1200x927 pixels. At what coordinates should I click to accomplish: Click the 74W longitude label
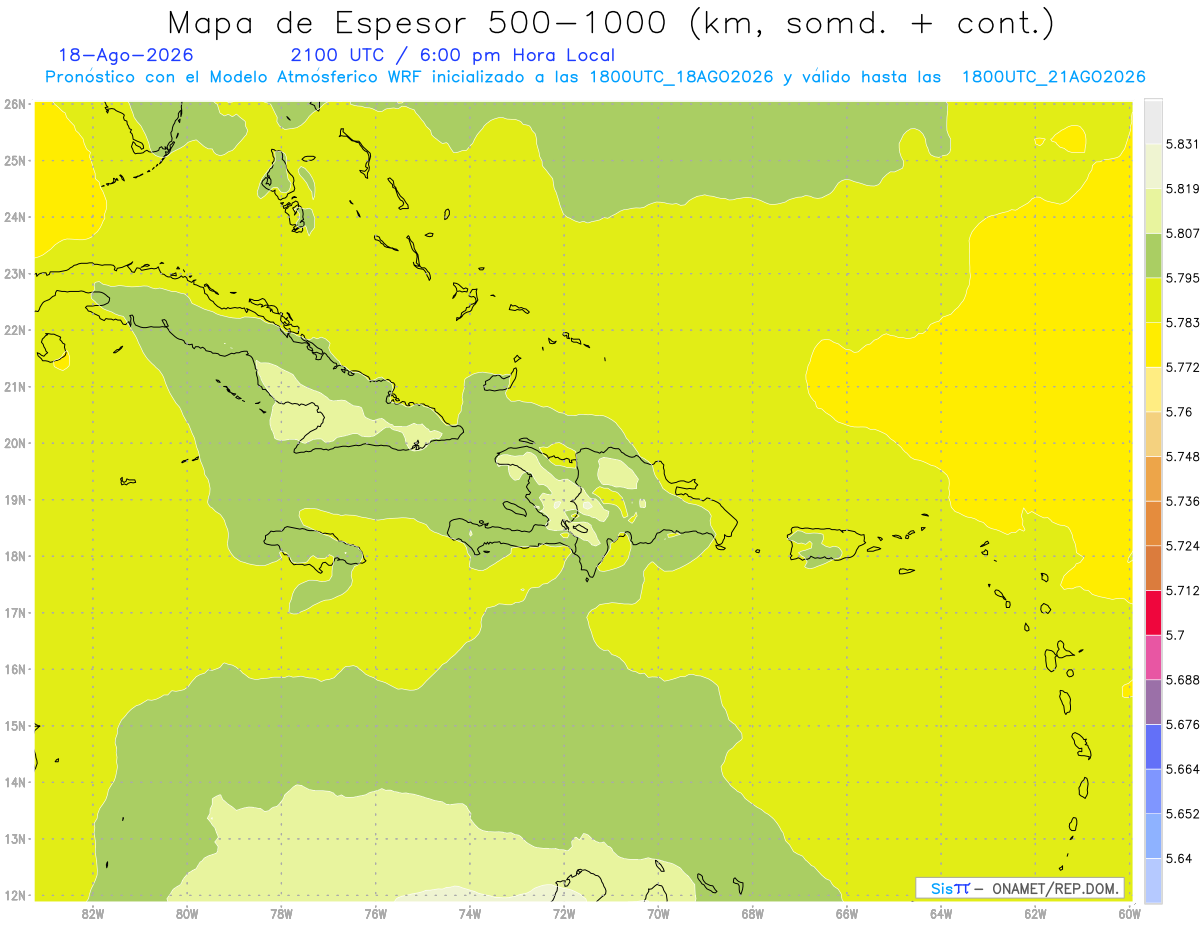click(x=470, y=913)
